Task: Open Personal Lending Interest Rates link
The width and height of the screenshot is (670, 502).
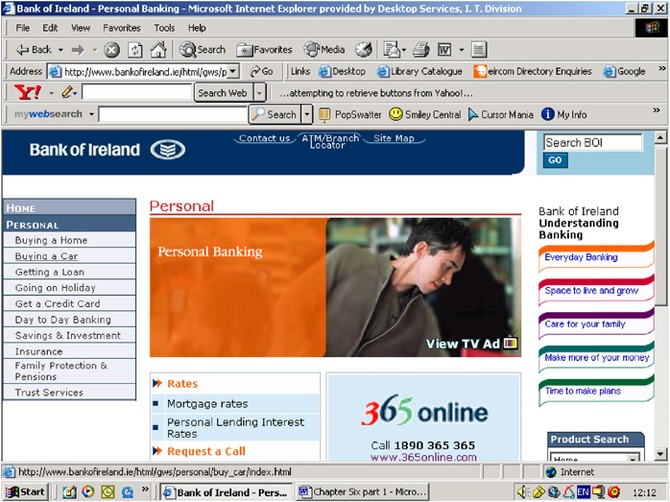Action: tap(235, 428)
